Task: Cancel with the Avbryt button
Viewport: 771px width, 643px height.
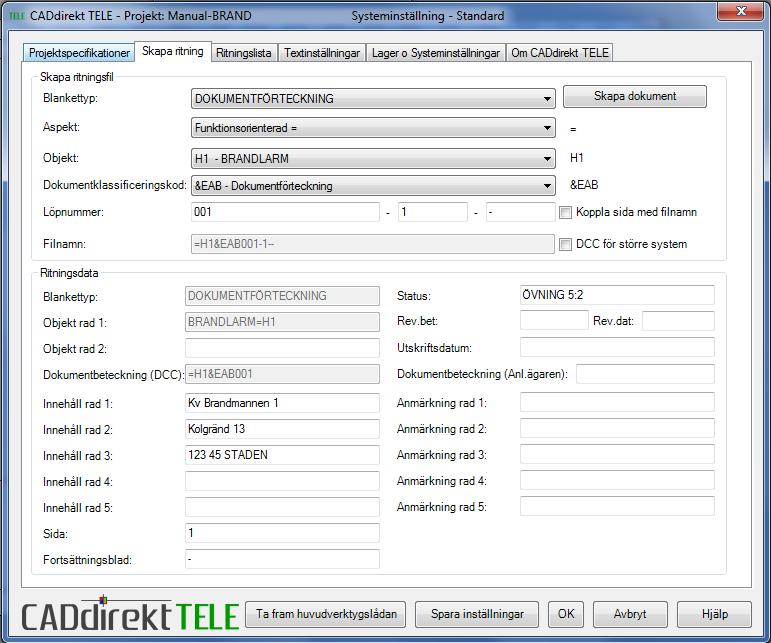Action: pos(630,614)
